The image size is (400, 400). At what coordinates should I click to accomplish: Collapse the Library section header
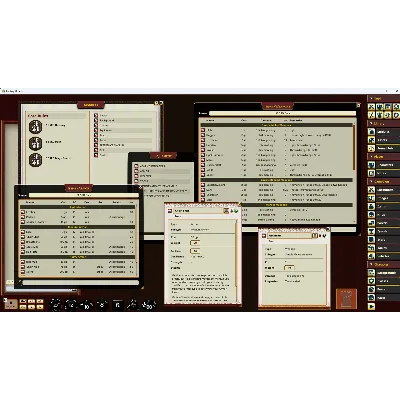tap(383, 123)
